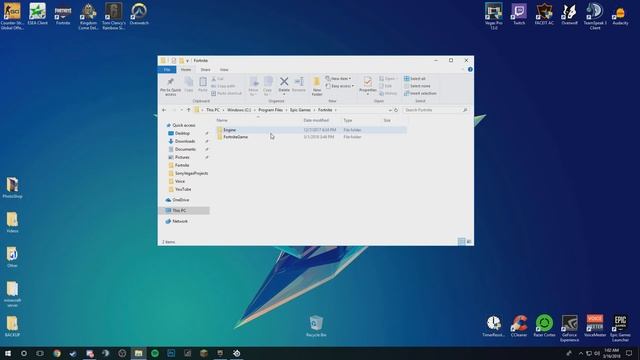Viewport: 640px width, 360px height.
Task: Click Pin to Quick access in ribbon
Action: point(171,86)
